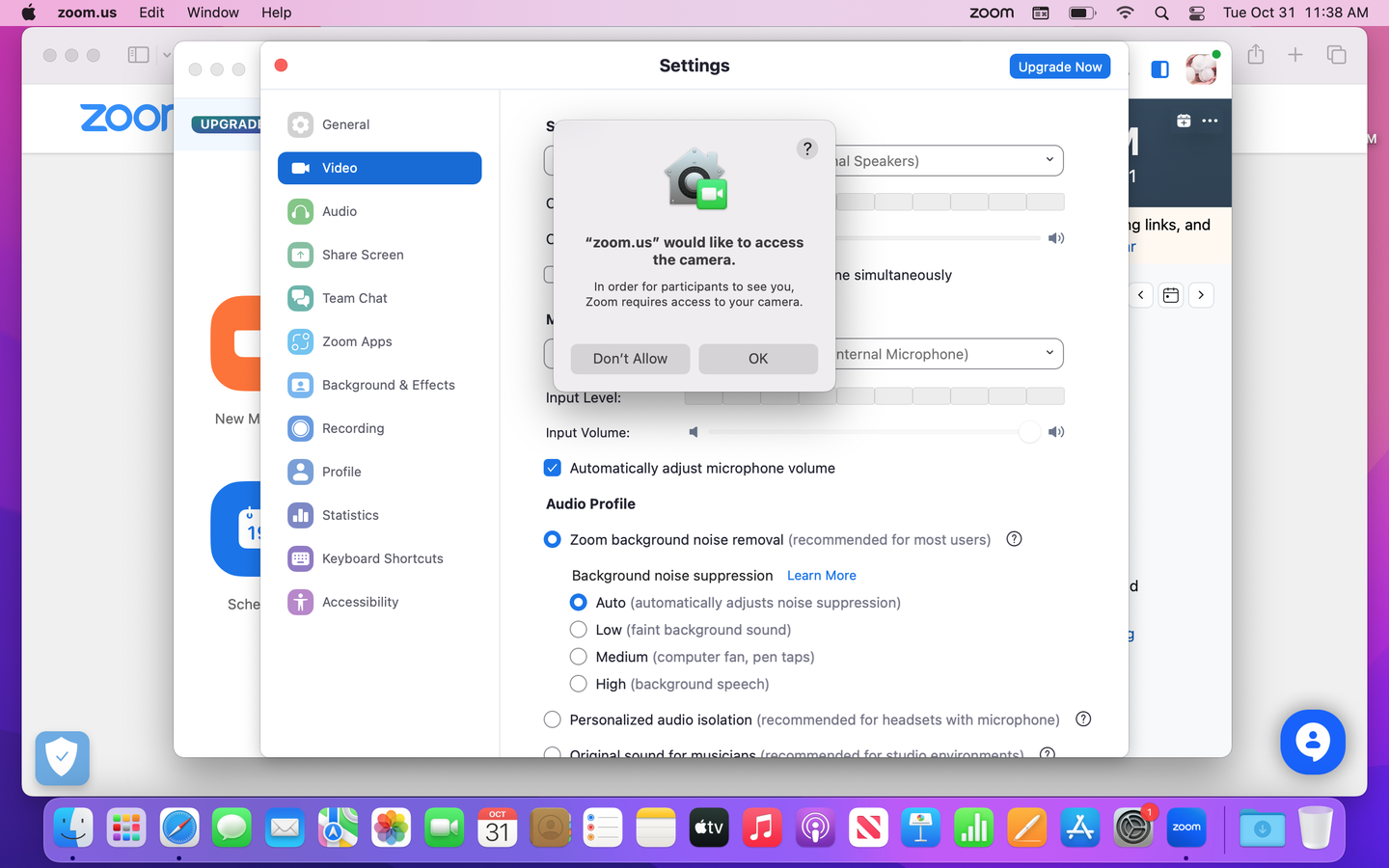Viewport: 1389px width, 868px height.
Task: Open the Window menu
Action: pos(212,13)
